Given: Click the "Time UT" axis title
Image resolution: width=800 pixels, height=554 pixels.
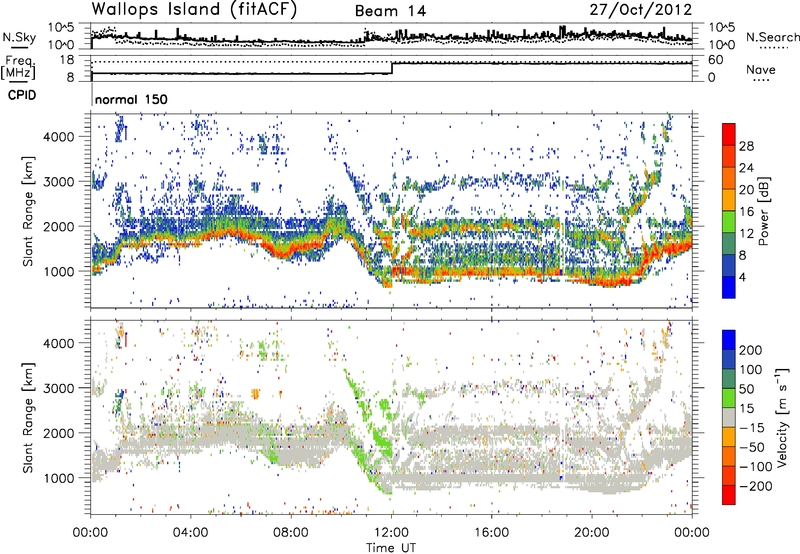Looking at the screenshot, I should coord(391,548).
